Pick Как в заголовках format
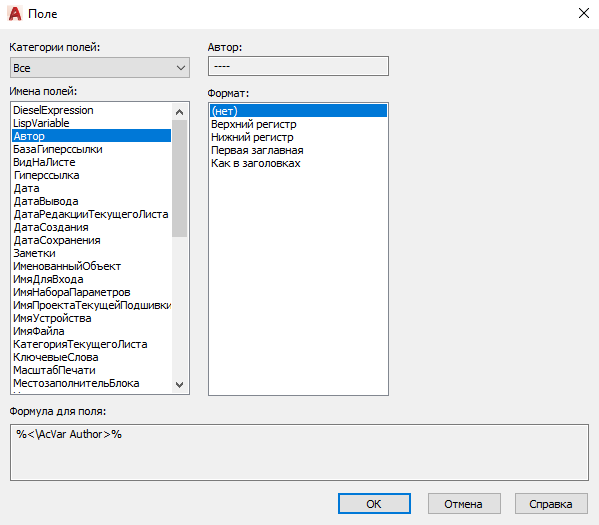Viewport: 599px width, 525px height. click(x=298, y=163)
